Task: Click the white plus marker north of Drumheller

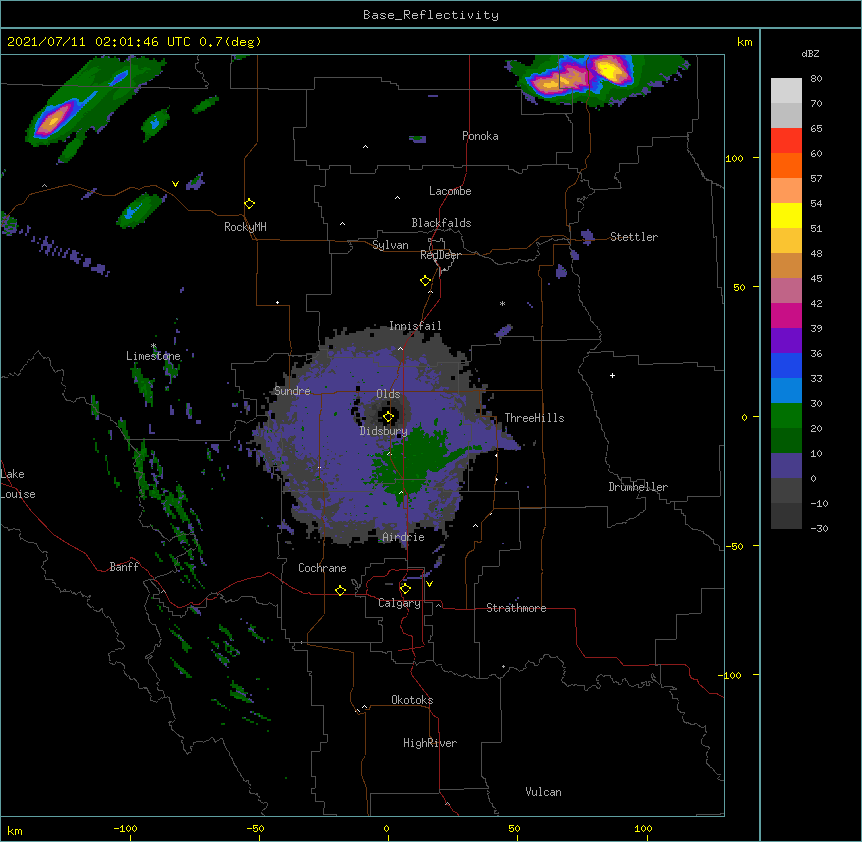Action: point(612,375)
